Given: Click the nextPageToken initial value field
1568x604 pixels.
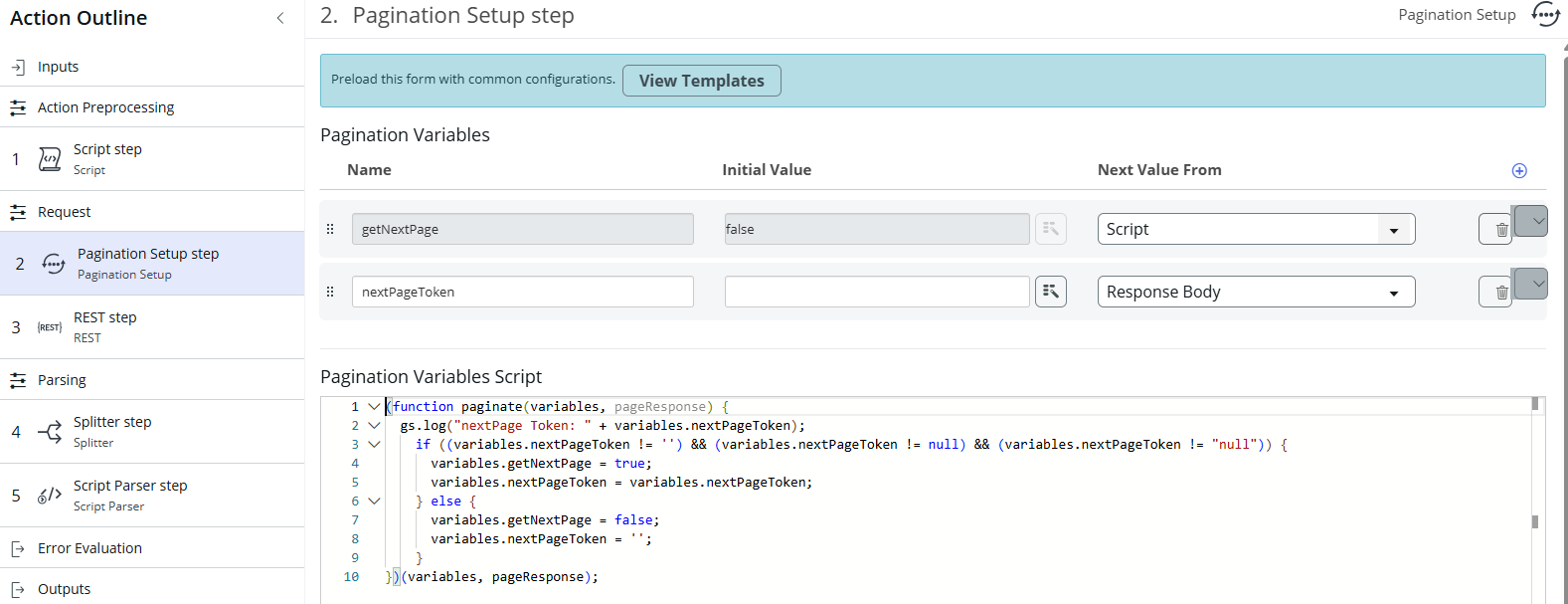Looking at the screenshot, I should [876, 292].
